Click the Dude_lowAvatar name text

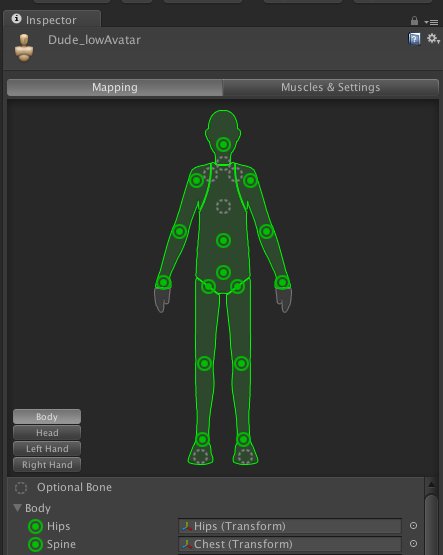(94, 40)
